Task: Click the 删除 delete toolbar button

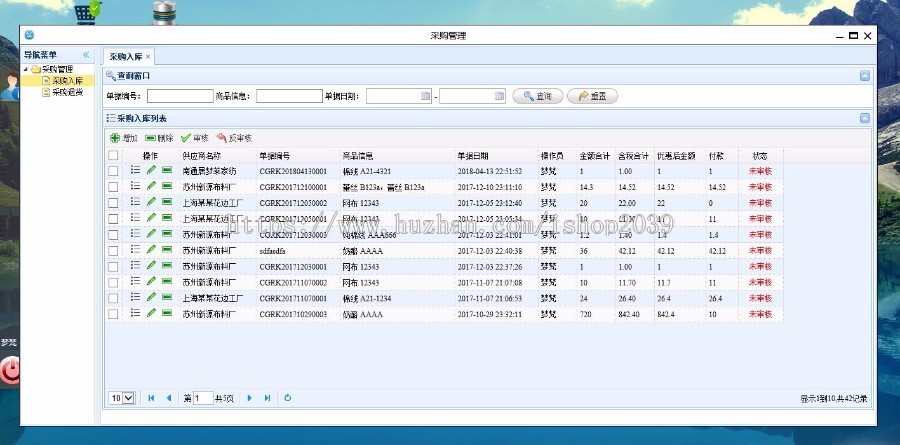Action: point(159,138)
